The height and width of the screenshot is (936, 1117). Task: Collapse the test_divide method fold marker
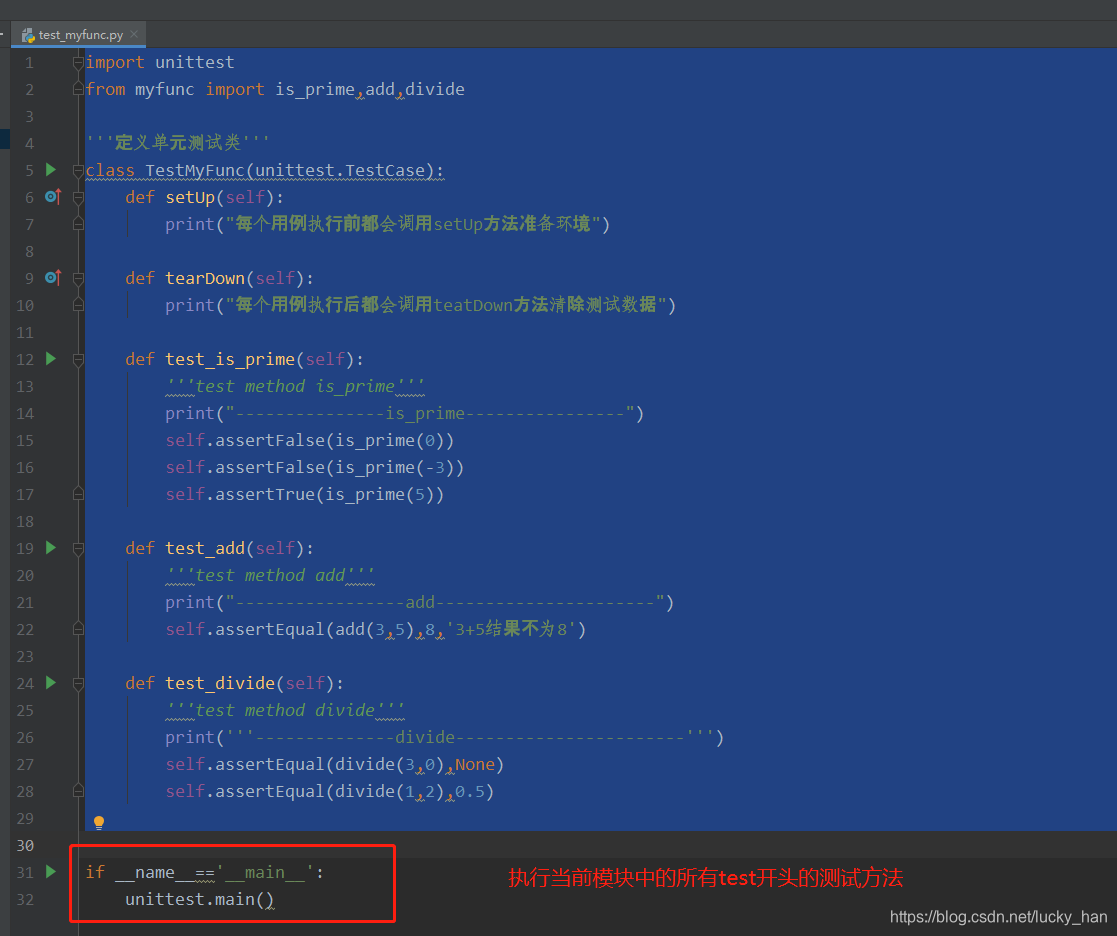click(x=78, y=684)
